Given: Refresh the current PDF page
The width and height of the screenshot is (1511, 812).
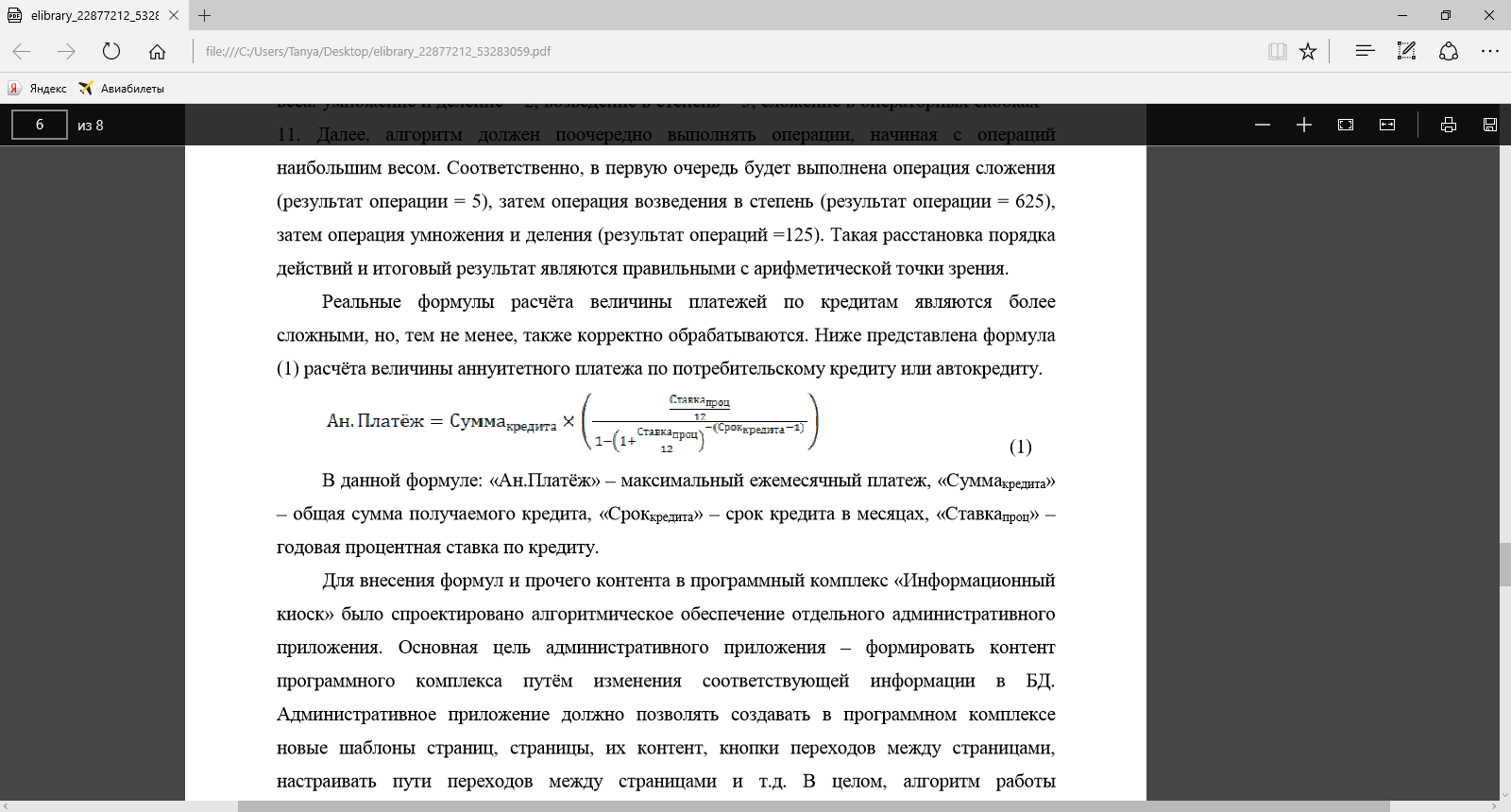Looking at the screenshot, I should 111,51.
